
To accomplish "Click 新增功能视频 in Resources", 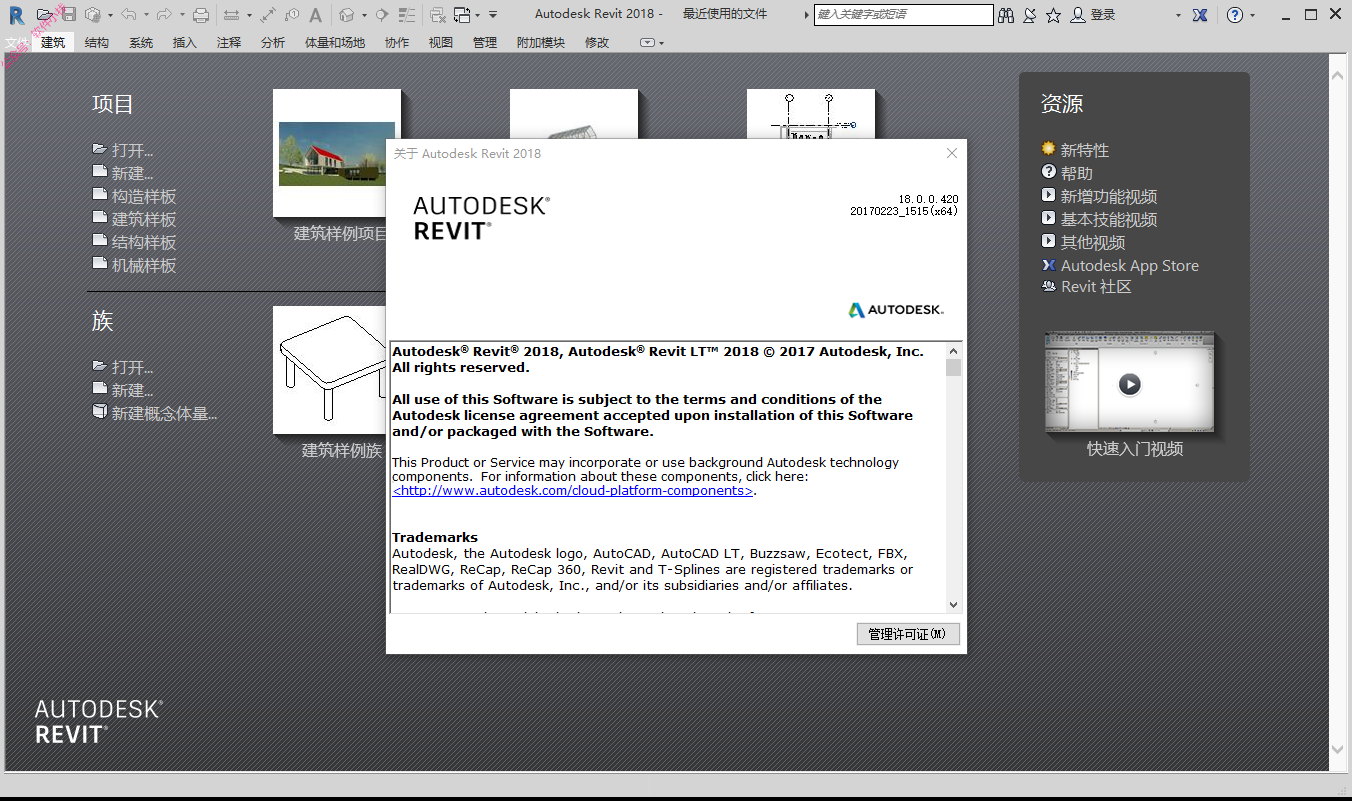I will [1109, 196].
